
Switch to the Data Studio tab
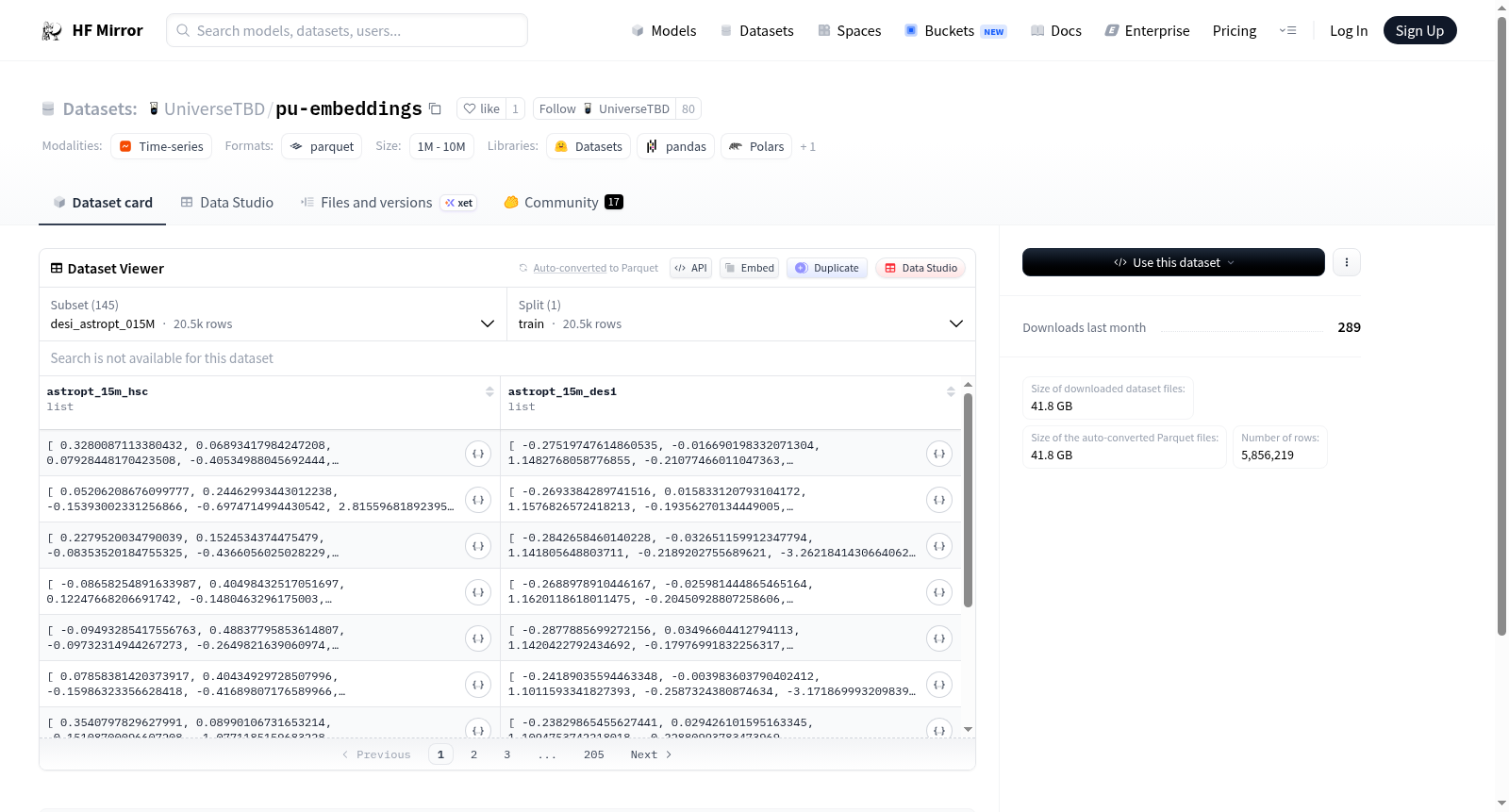coord(227,202)
